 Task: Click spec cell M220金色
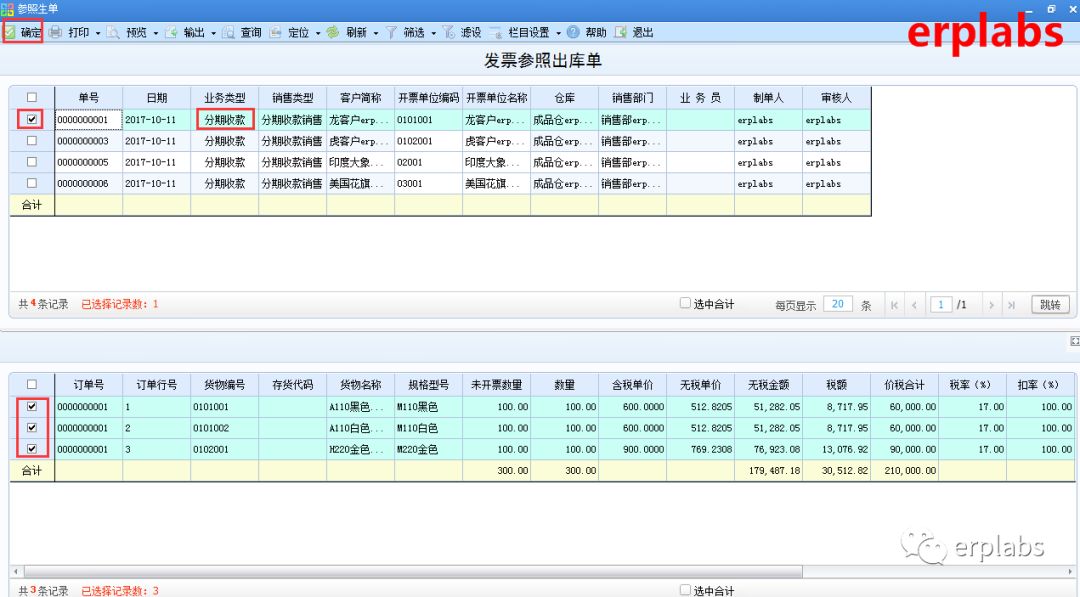point(428,450)
